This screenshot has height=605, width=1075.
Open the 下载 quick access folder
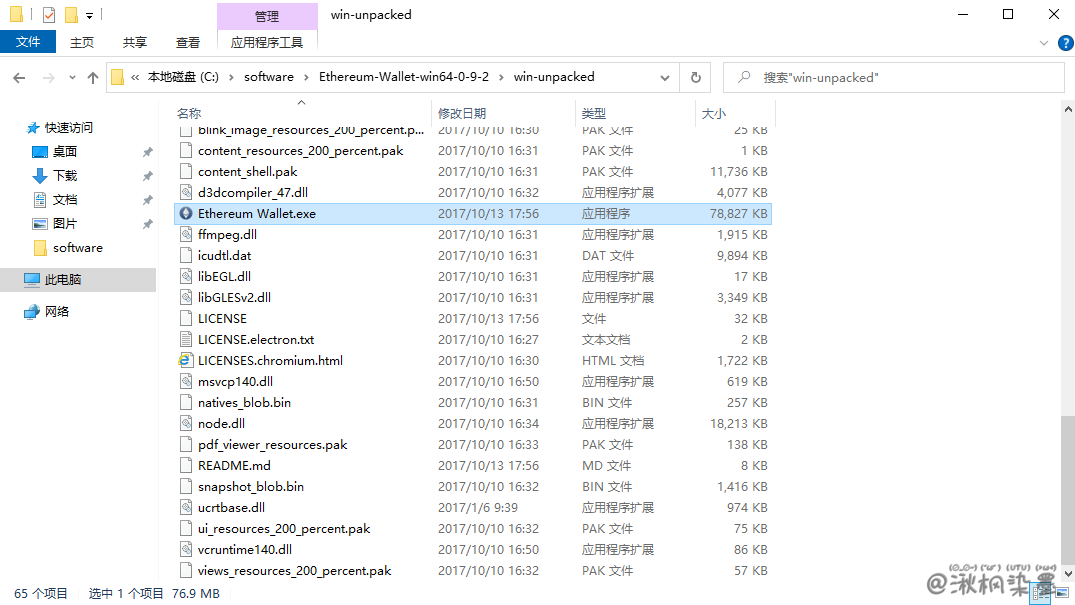[x=65, y=176]
